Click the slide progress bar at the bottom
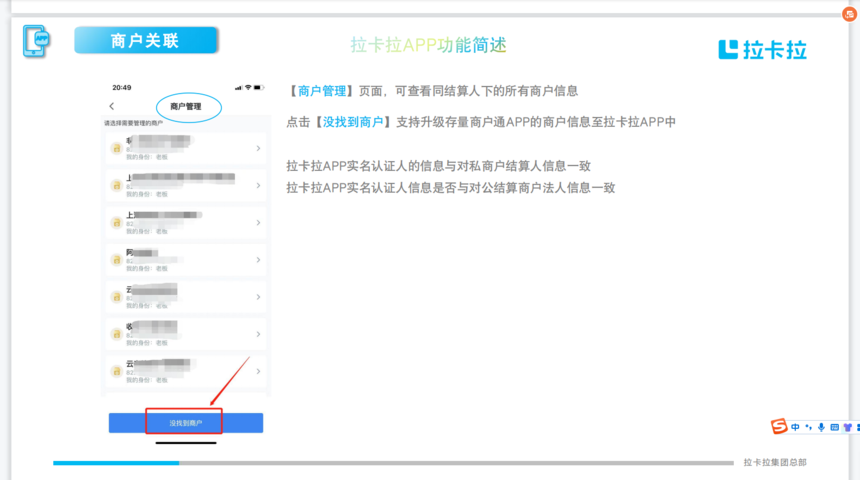860x480 pixels. click(x=393, y=463)
